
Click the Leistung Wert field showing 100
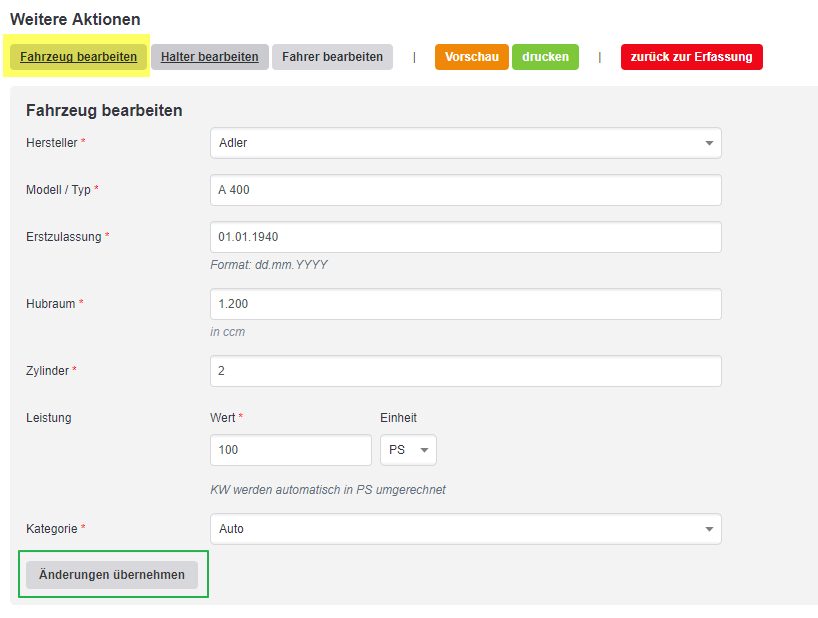coord(291,450)
